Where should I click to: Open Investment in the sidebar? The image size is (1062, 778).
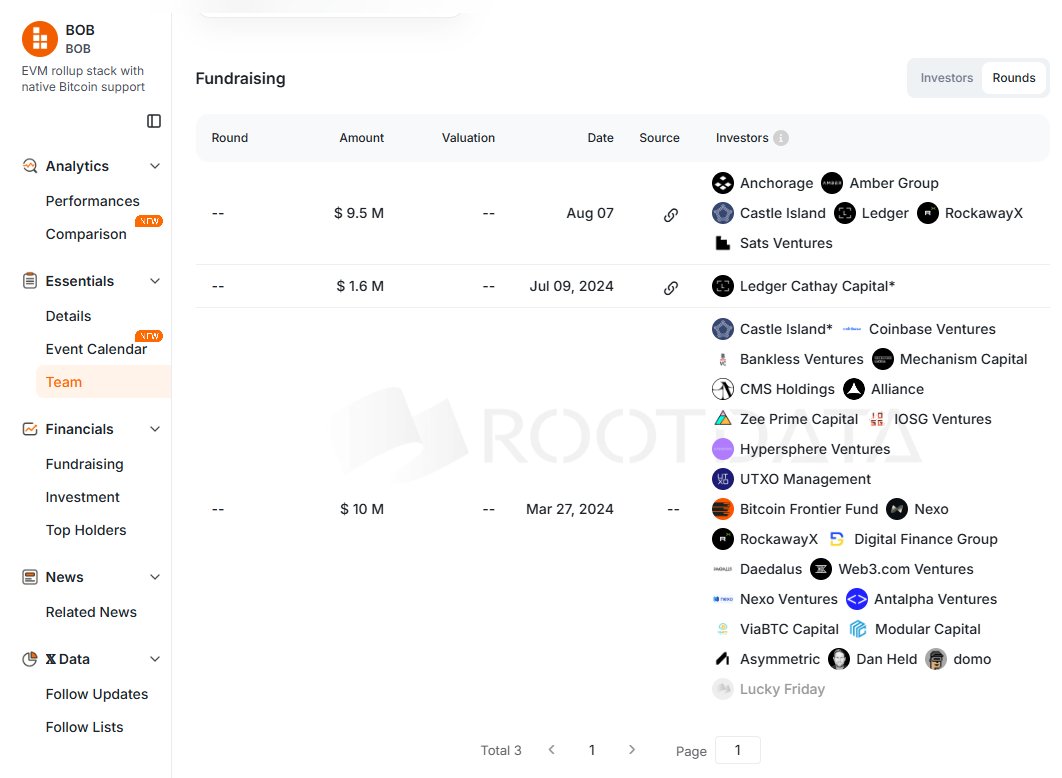click(83, 497)
